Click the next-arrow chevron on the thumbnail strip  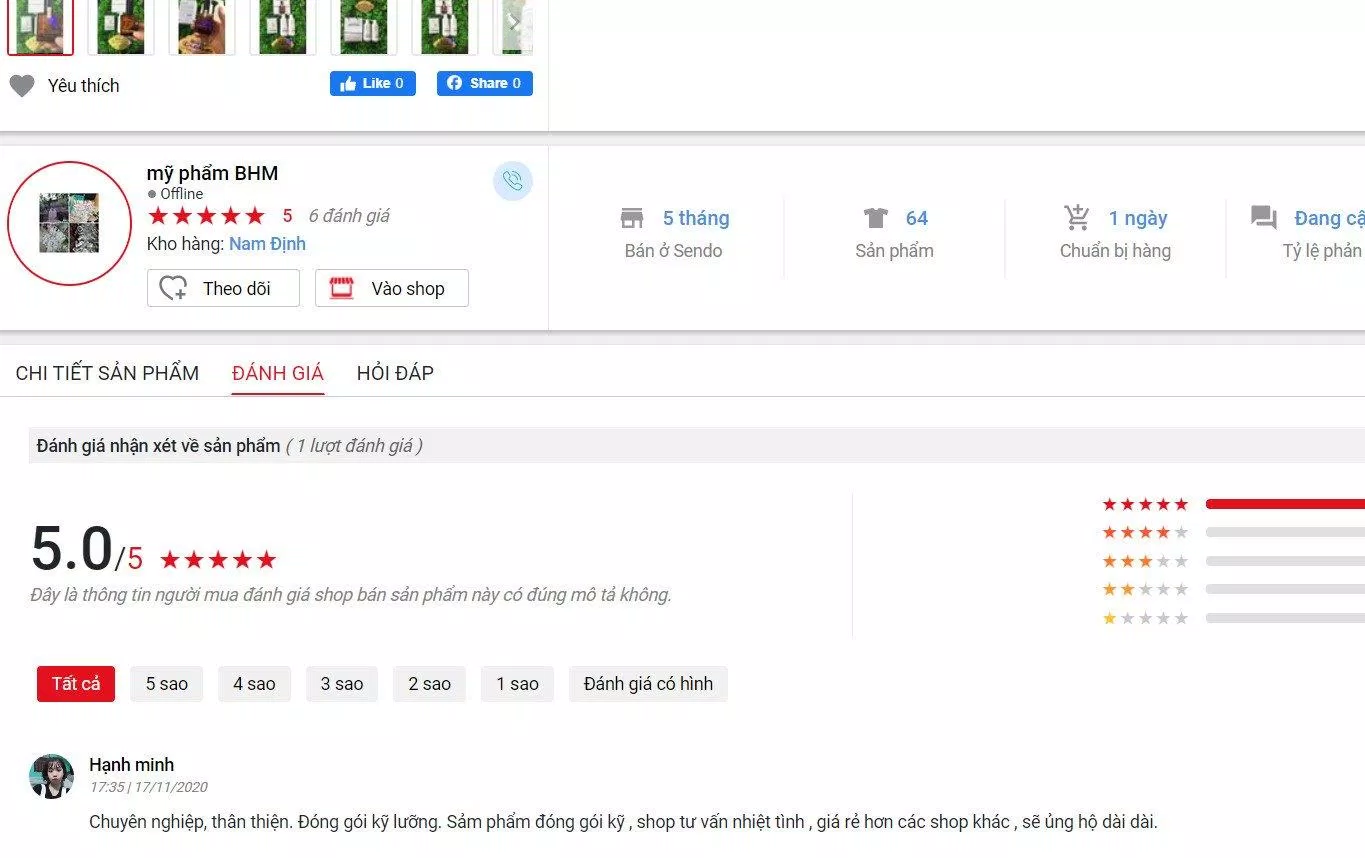point(514,22)
